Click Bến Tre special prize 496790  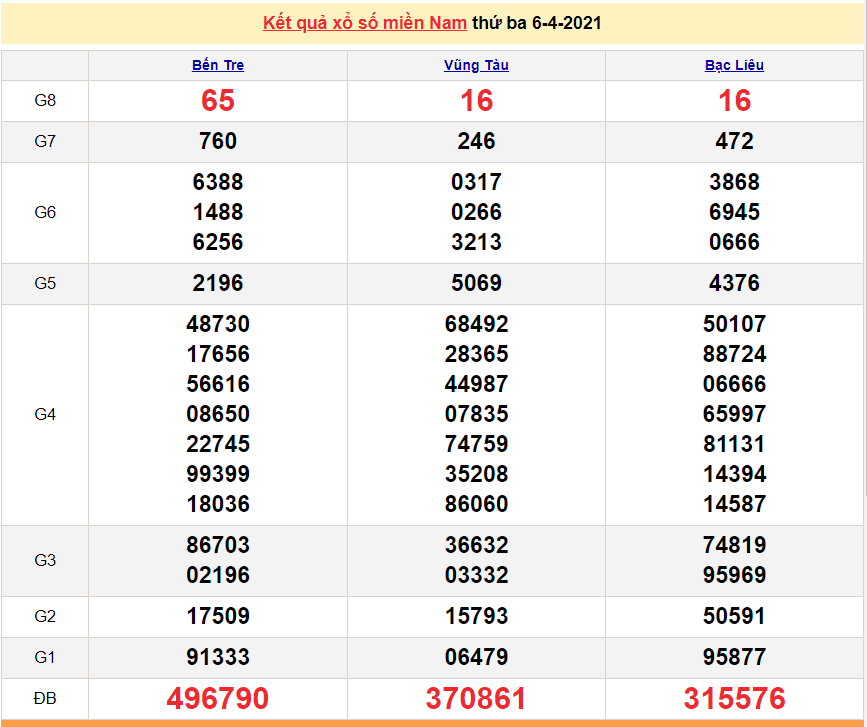[218, 698]
